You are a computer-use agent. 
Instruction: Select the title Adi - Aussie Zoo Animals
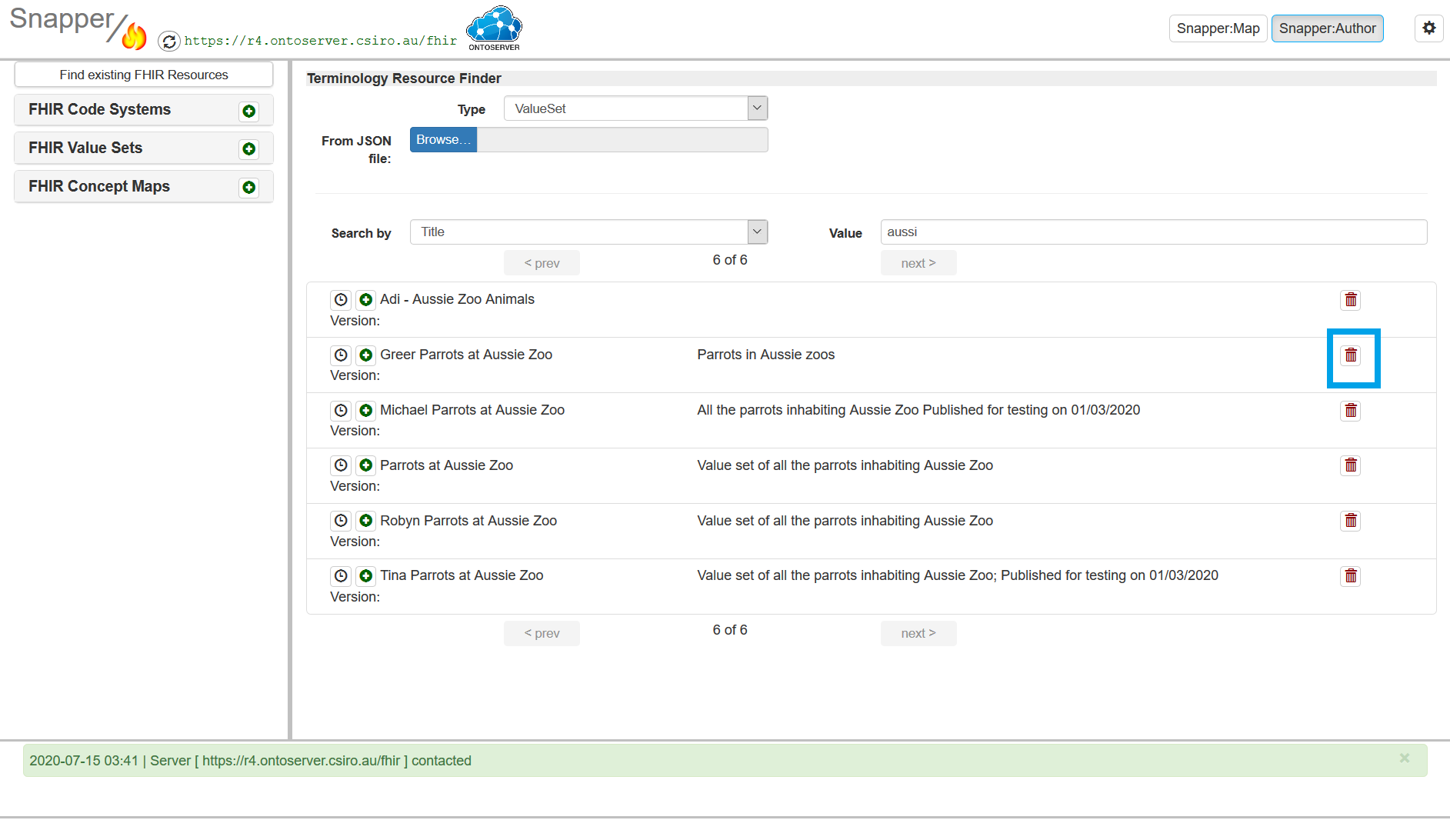tap(457, 299)
